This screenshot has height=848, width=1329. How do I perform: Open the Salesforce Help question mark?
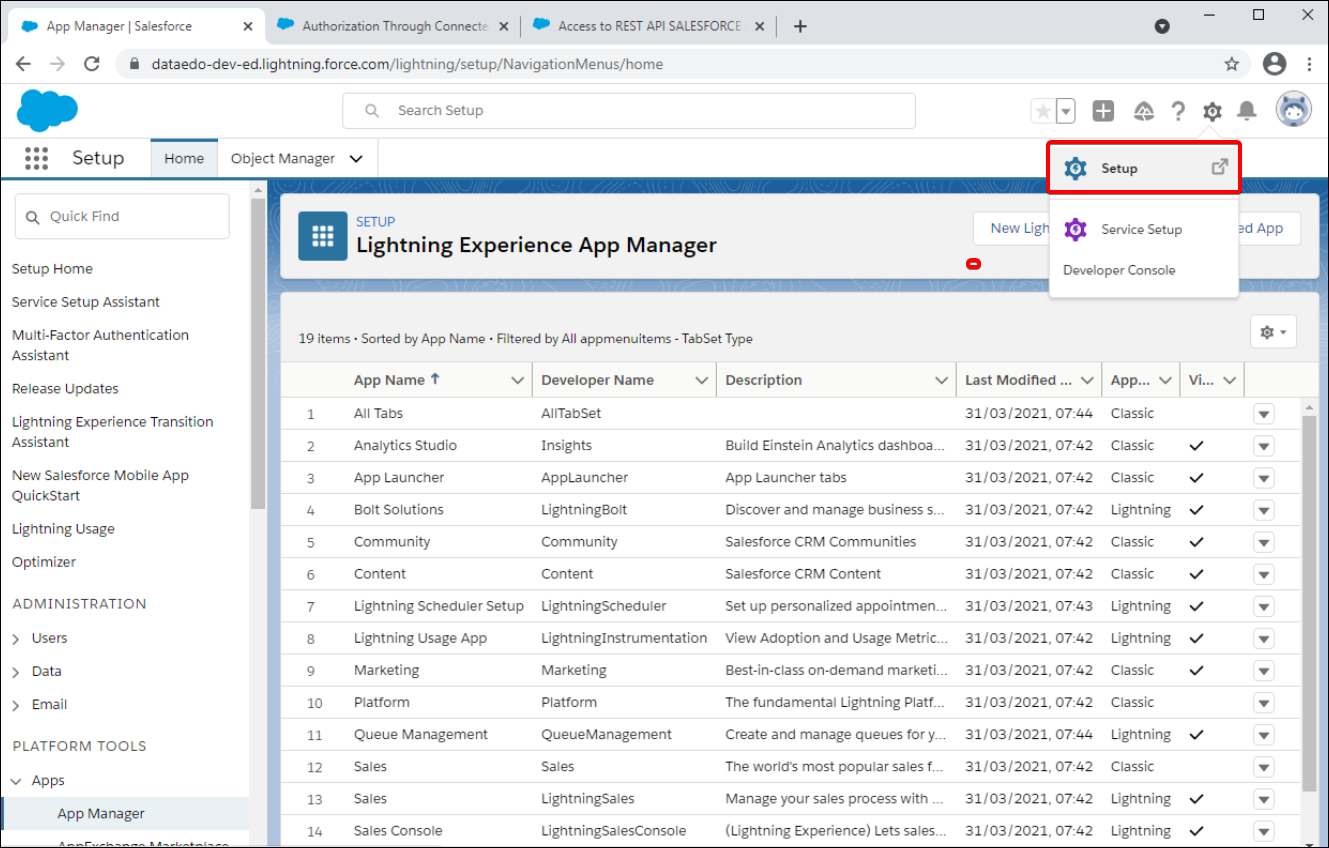[x=1178, y=111]
